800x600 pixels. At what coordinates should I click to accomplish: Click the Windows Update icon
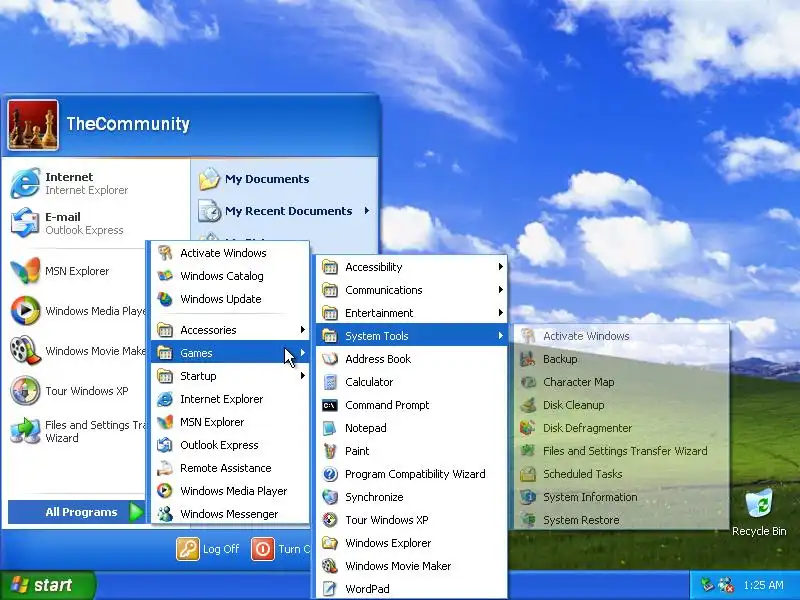tap(165, 299)
